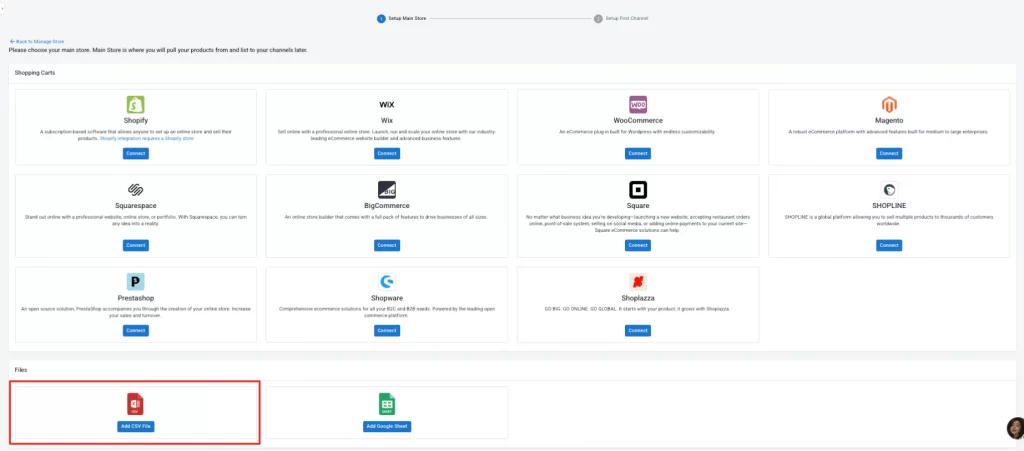Click the Magento card title
The width and height of the screenshot is (1024, 451).
[889, 121]
